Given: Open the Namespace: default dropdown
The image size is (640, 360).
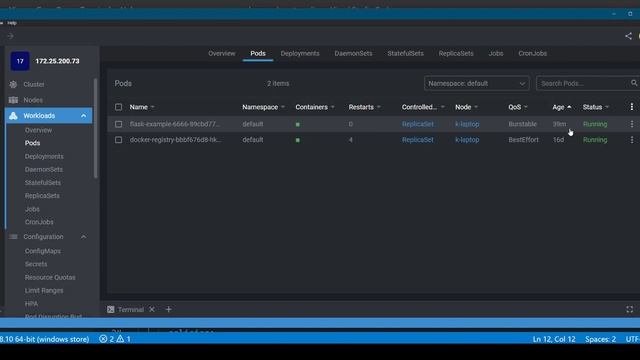Looking at the screenshot, I should click(476, 83).
